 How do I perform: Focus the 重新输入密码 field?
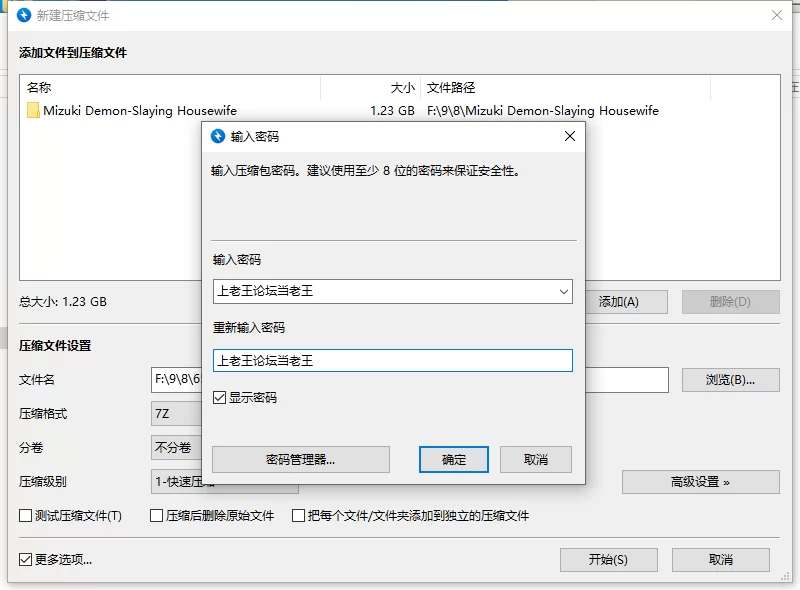tap(392, 360)
